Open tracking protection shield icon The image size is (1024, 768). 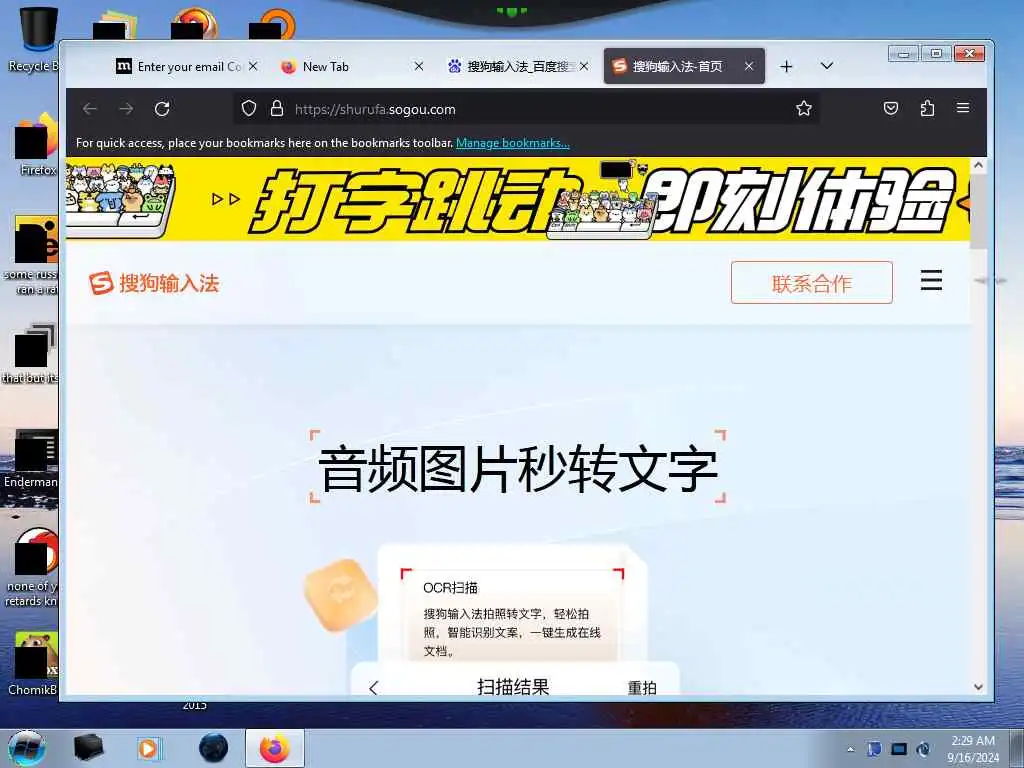point(249,108)
